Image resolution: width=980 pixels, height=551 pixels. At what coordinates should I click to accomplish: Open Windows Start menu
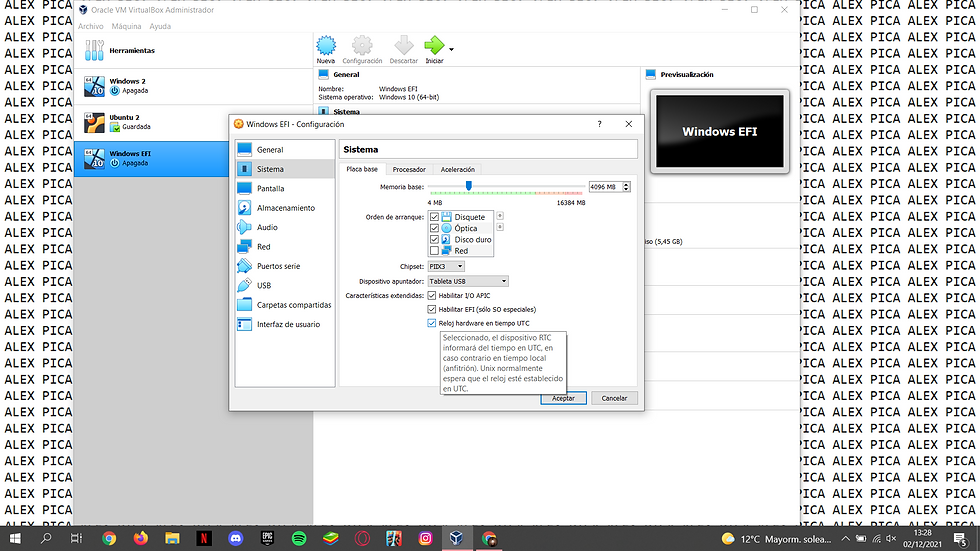pyautogui.click(x=14, y=539)
